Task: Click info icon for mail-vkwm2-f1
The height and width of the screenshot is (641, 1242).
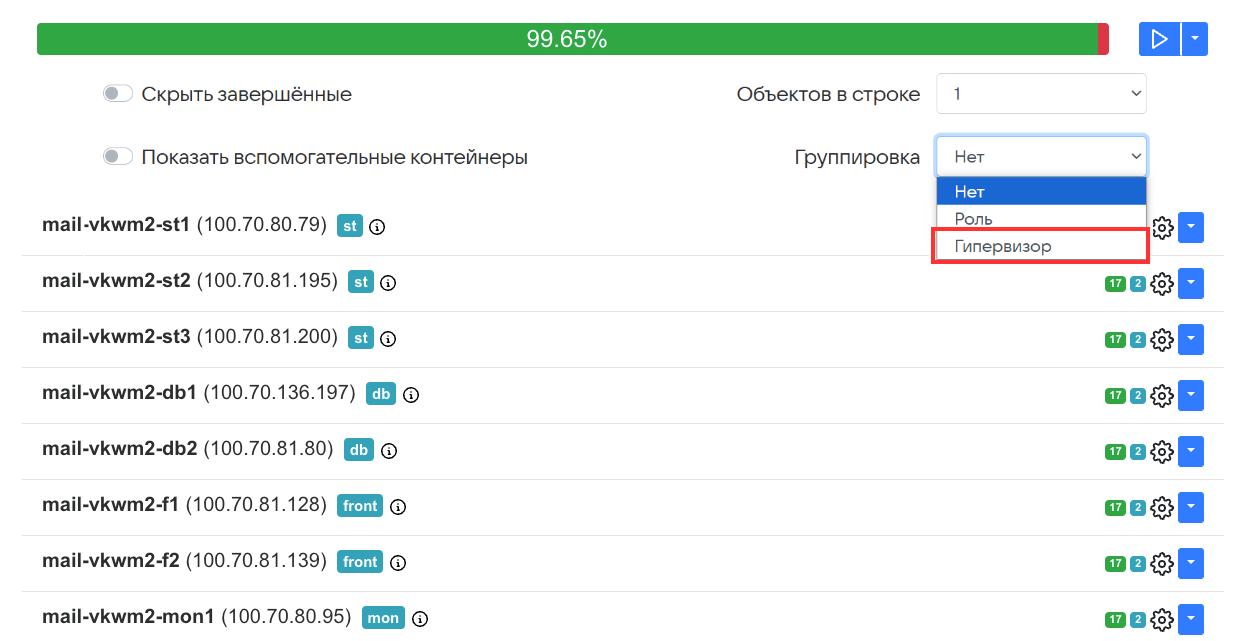Action: tap(398, 507)
